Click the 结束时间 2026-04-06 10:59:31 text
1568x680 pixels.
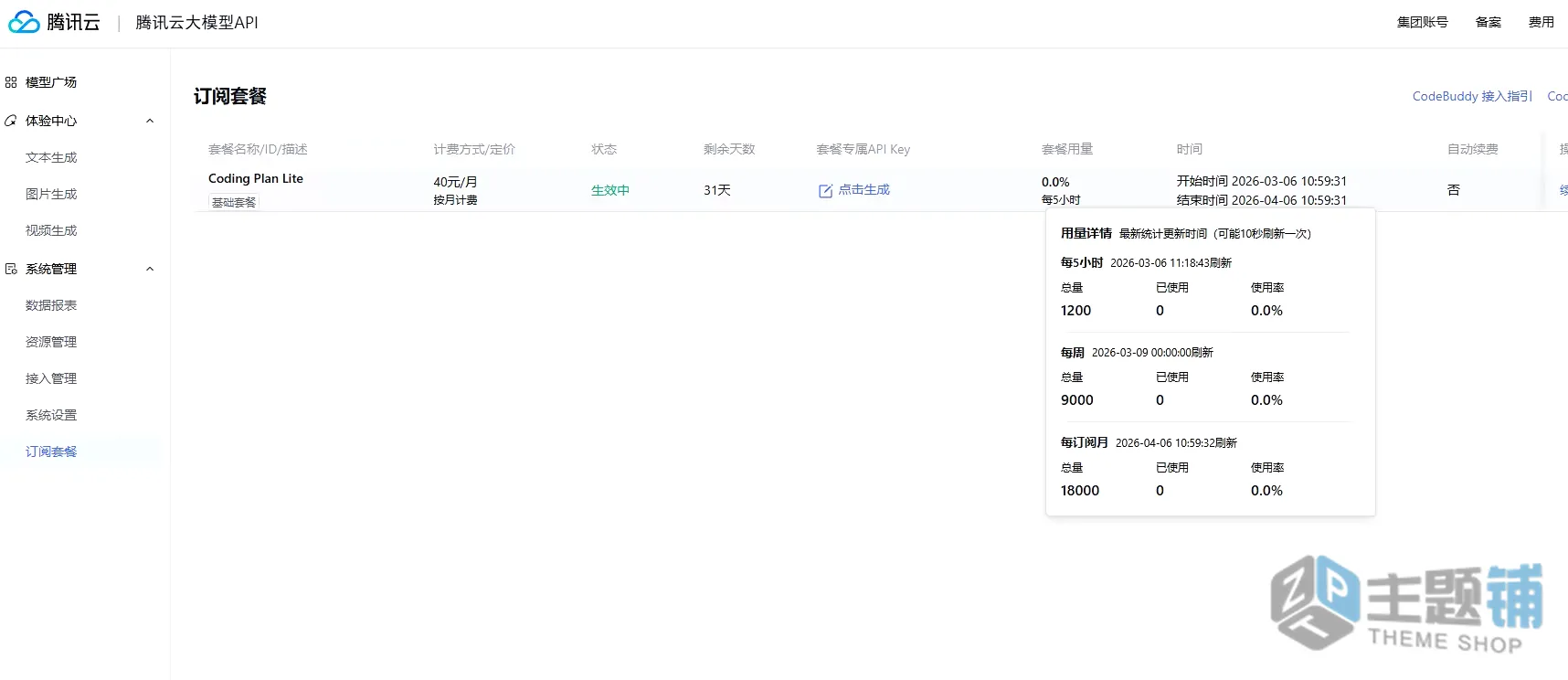pyautogui.click(x=1262, y=200)
